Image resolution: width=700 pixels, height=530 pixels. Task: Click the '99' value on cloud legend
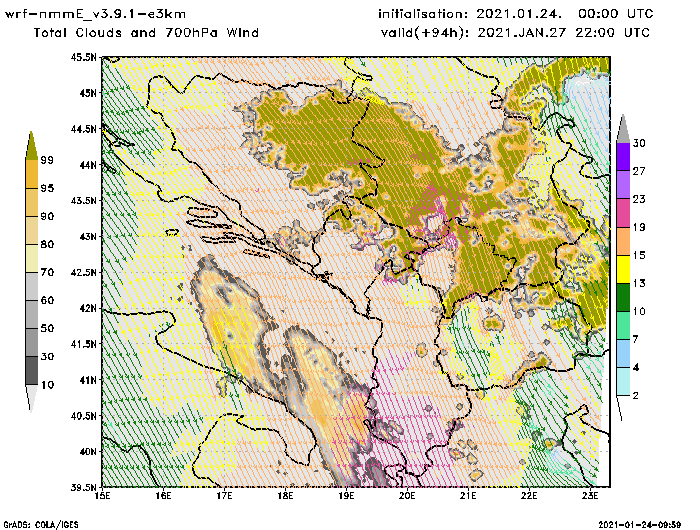pyautogui.click(x=47, y=160)
